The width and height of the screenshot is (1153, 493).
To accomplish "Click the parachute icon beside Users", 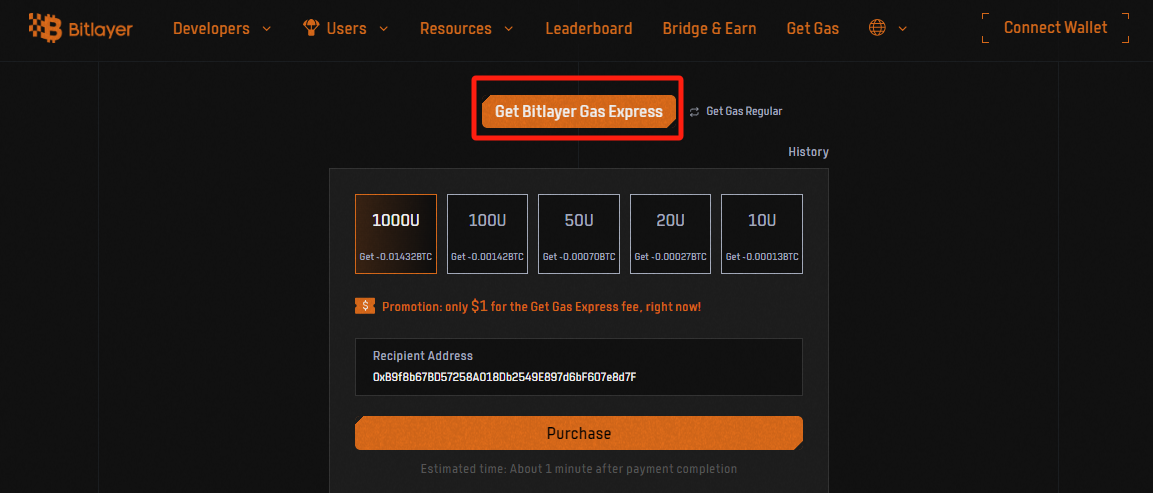I will (x=311, y=28).
